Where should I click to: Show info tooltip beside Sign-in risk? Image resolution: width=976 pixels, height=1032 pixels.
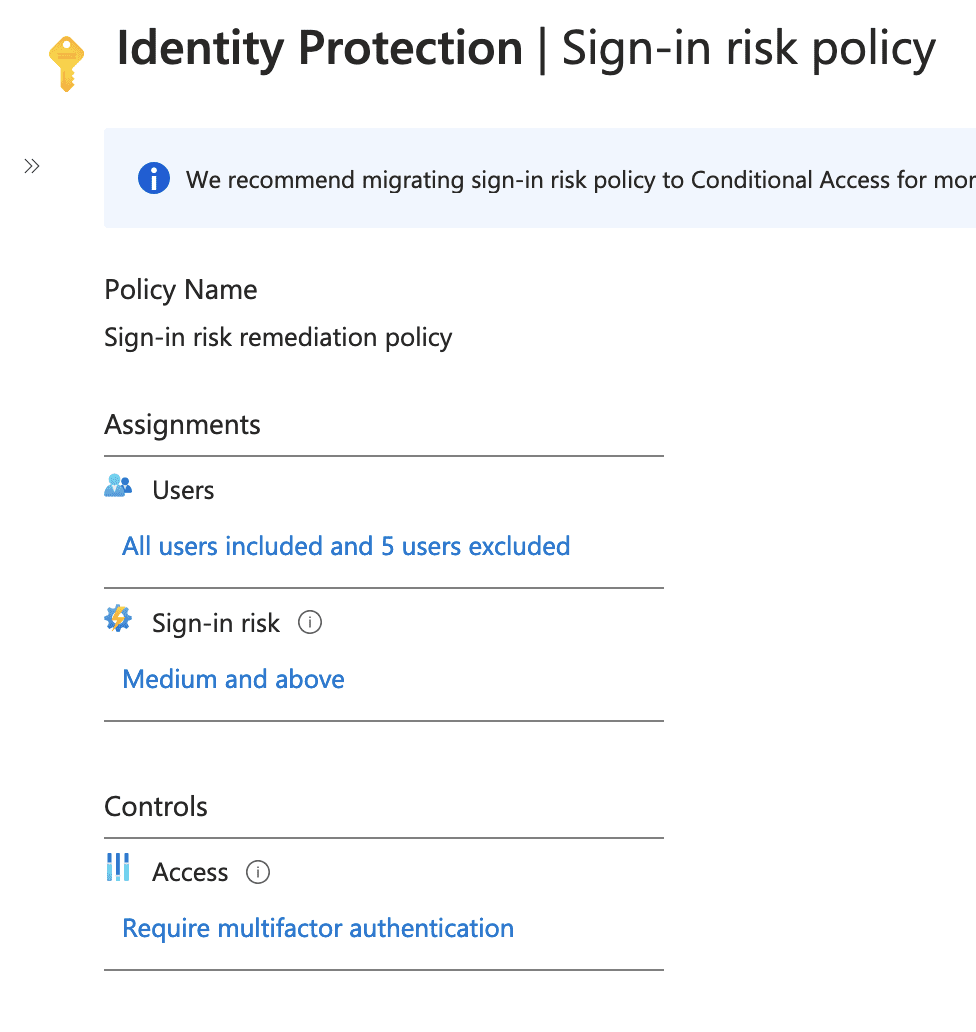point(310,623)
